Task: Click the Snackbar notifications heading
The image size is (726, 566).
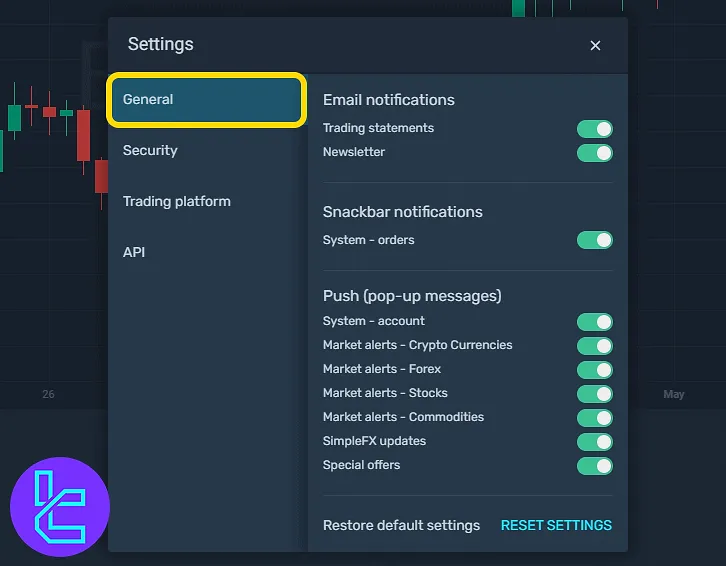Action: tap(402, 212)
